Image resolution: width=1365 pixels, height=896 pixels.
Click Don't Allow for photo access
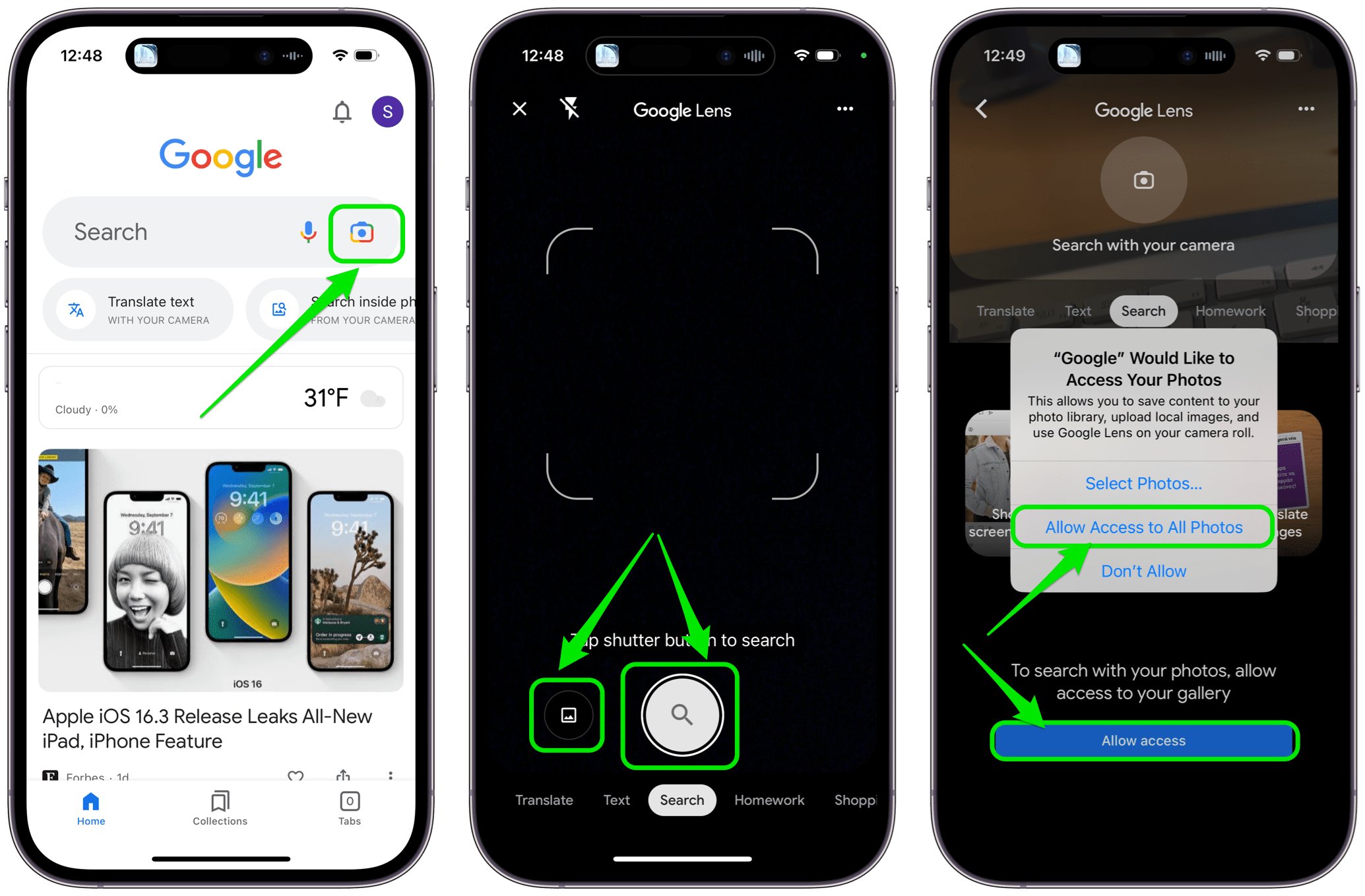[x=1143, y=570]
